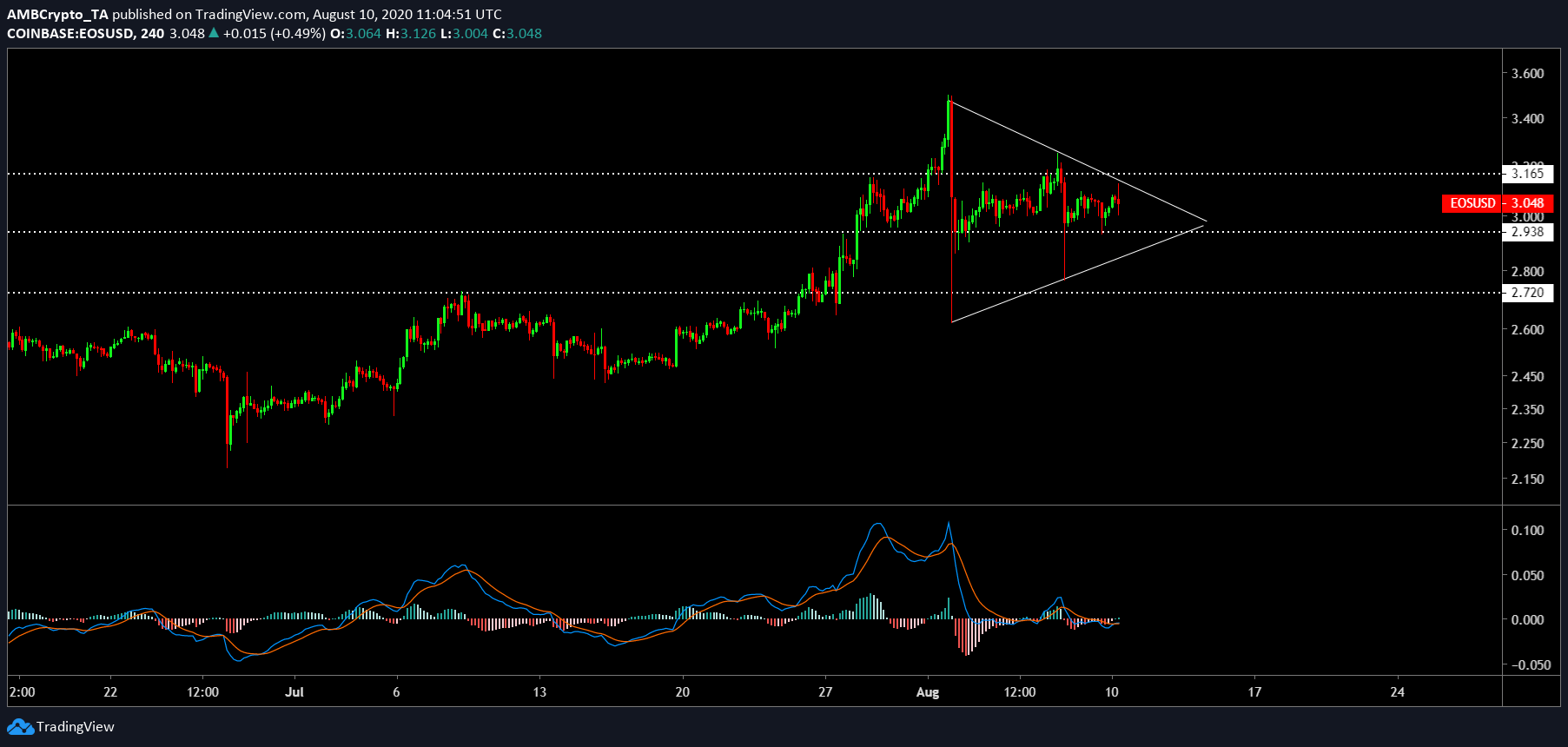Click the 0.100 value on MACD scale
This screenshot has width=1568, height=747.
point(1527,531)
